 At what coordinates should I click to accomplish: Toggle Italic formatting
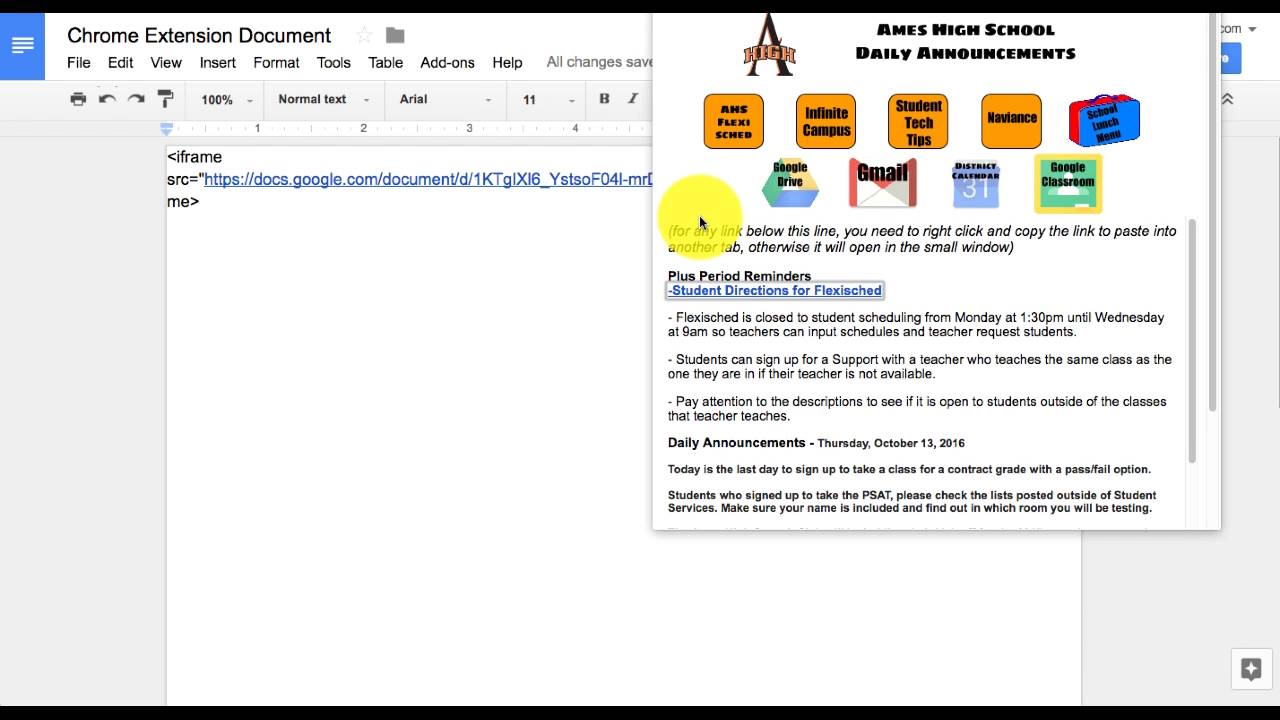[x=632, y=99]
